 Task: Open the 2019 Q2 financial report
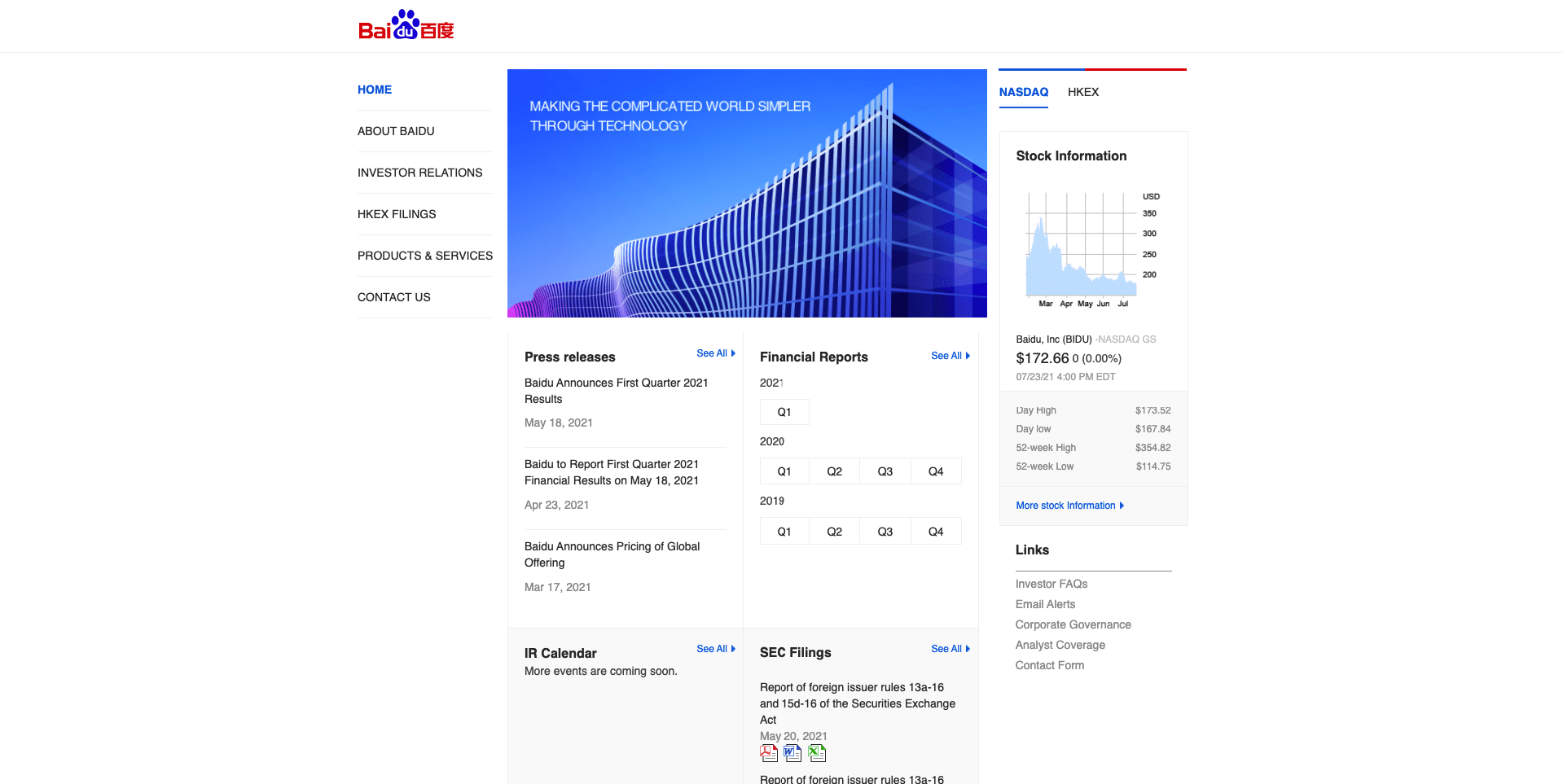pyautogui.click(x=835, y=532)
